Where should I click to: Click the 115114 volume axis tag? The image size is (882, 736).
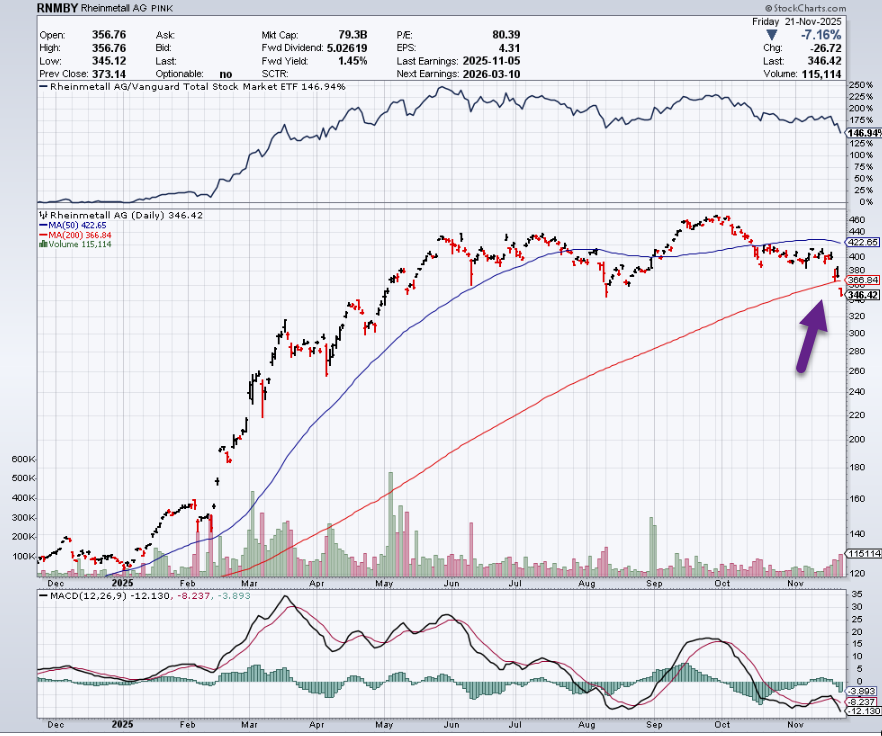tap(863, 554)
